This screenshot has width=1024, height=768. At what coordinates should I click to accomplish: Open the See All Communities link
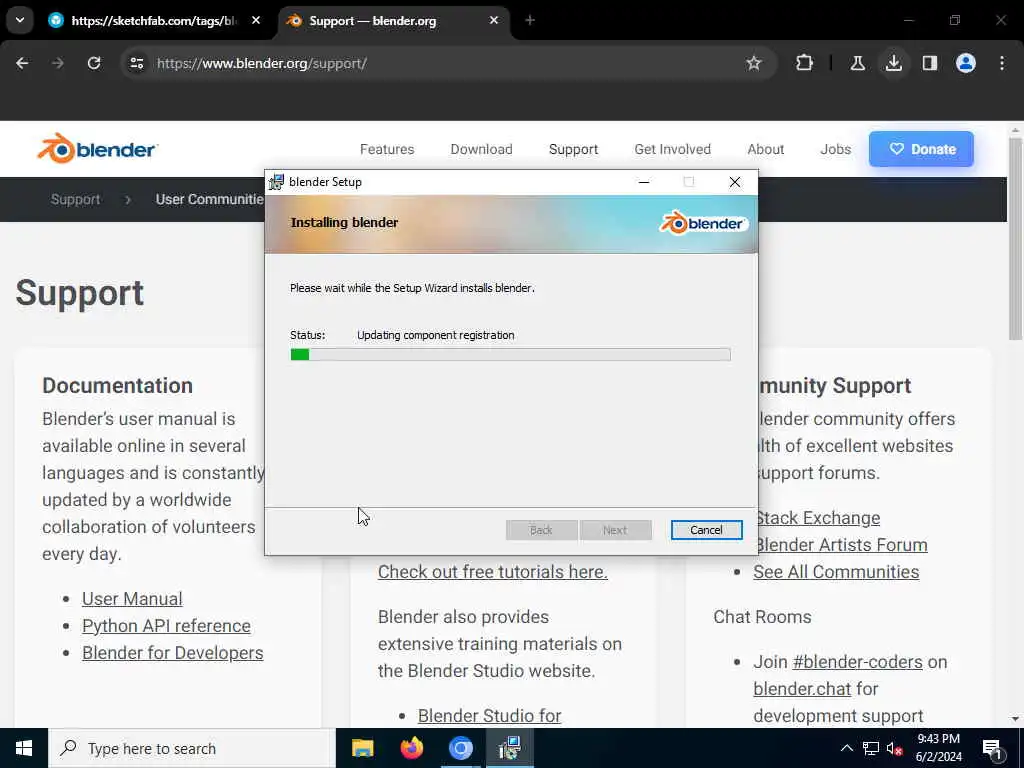[836, 571]
